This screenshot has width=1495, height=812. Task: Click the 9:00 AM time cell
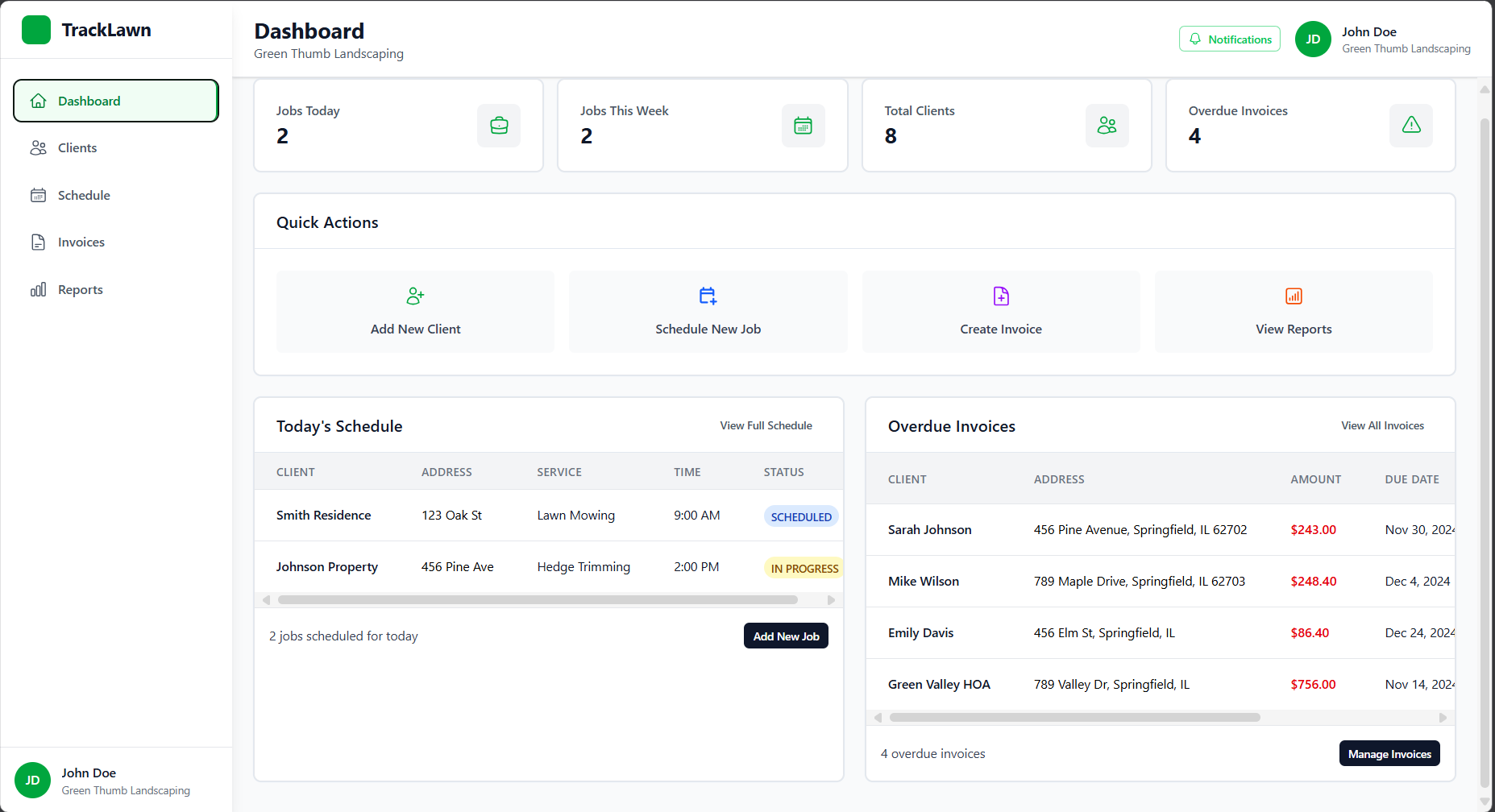pos(696,515)
